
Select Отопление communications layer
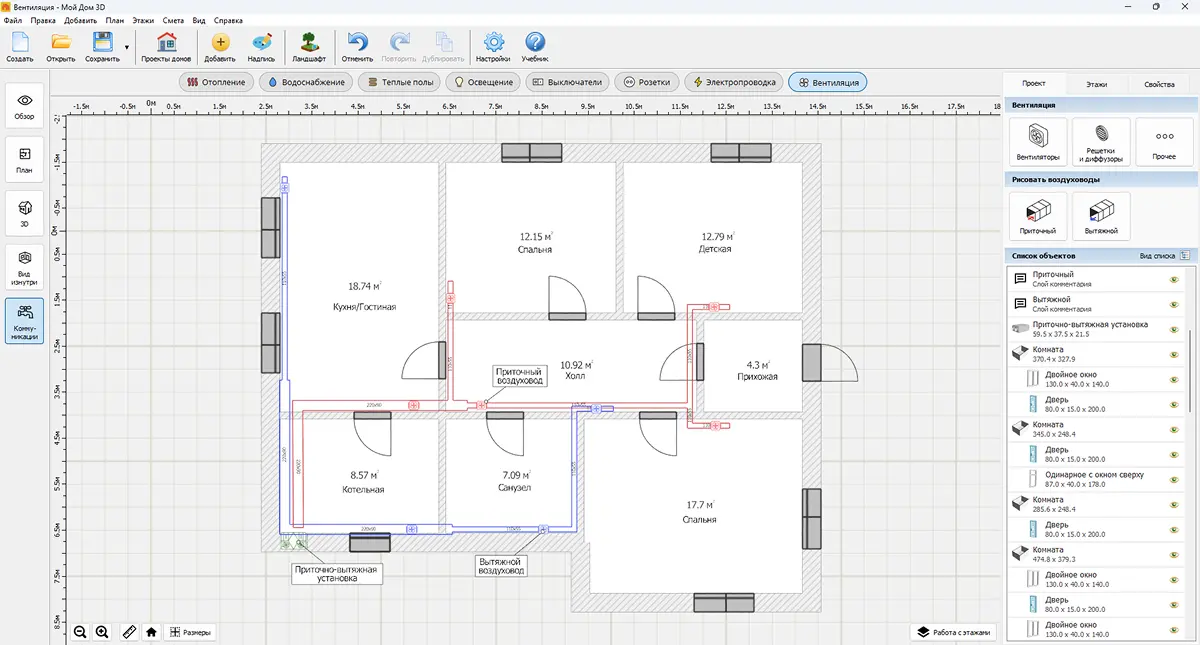pos(216,82)
